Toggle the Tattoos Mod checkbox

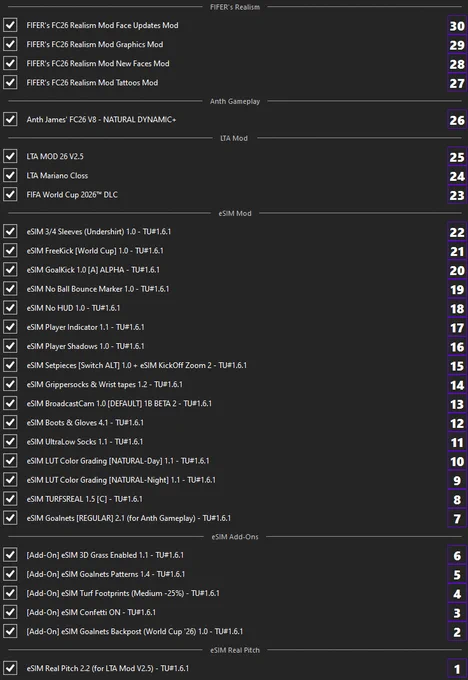(10, 82)
